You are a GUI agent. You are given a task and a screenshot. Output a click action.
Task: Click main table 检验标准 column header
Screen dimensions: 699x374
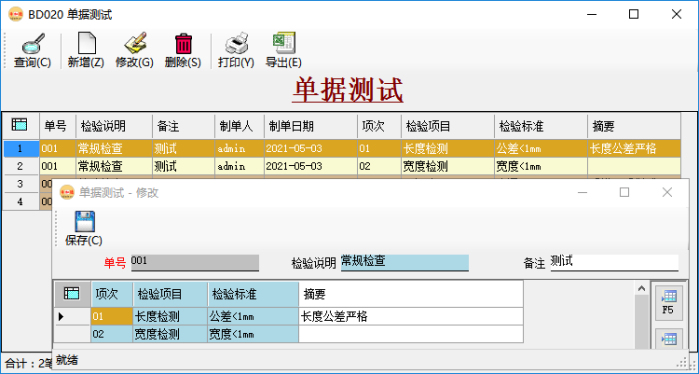(541, 126)
